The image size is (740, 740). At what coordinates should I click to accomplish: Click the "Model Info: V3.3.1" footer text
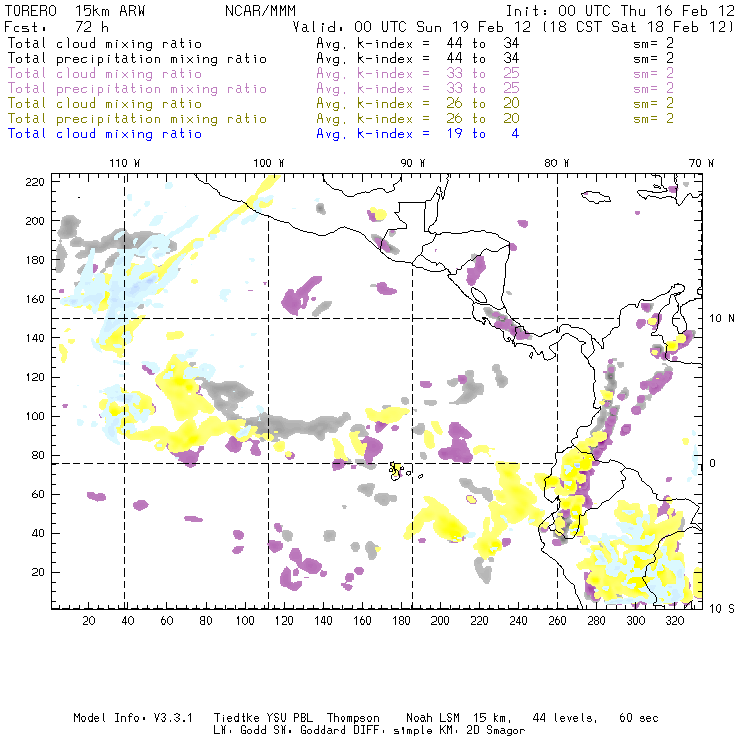123,718
